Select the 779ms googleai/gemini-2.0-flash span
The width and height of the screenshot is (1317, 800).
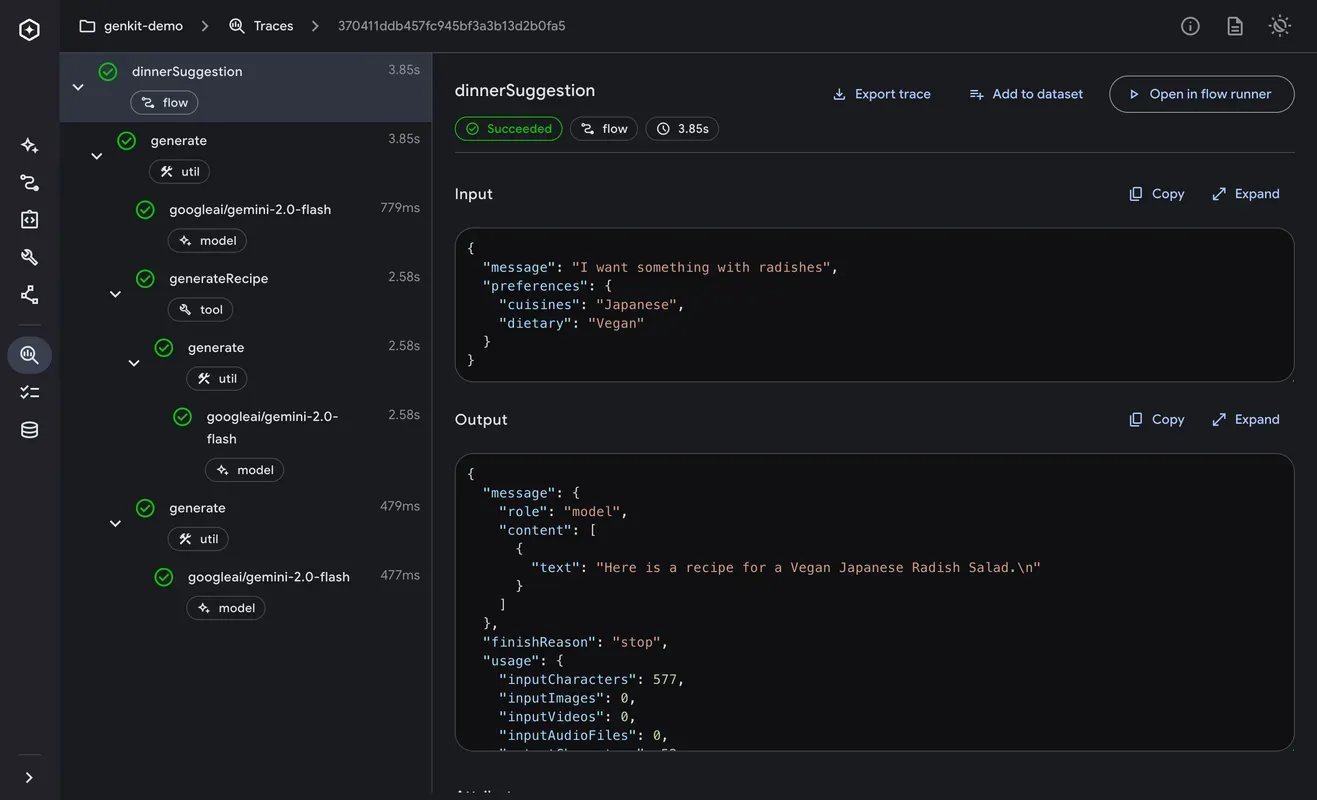click(x=249, y=210)
